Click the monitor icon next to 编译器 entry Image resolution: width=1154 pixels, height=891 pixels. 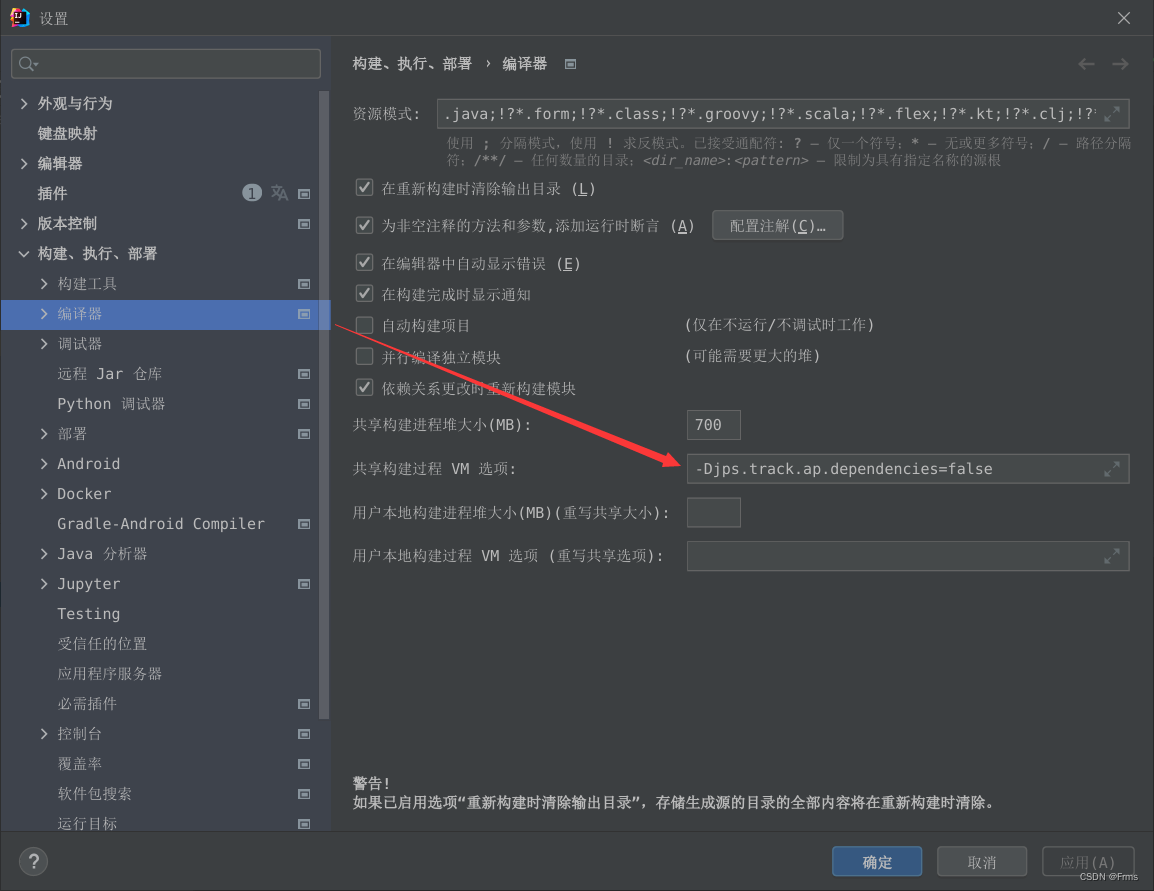click(x=303, y=313)
